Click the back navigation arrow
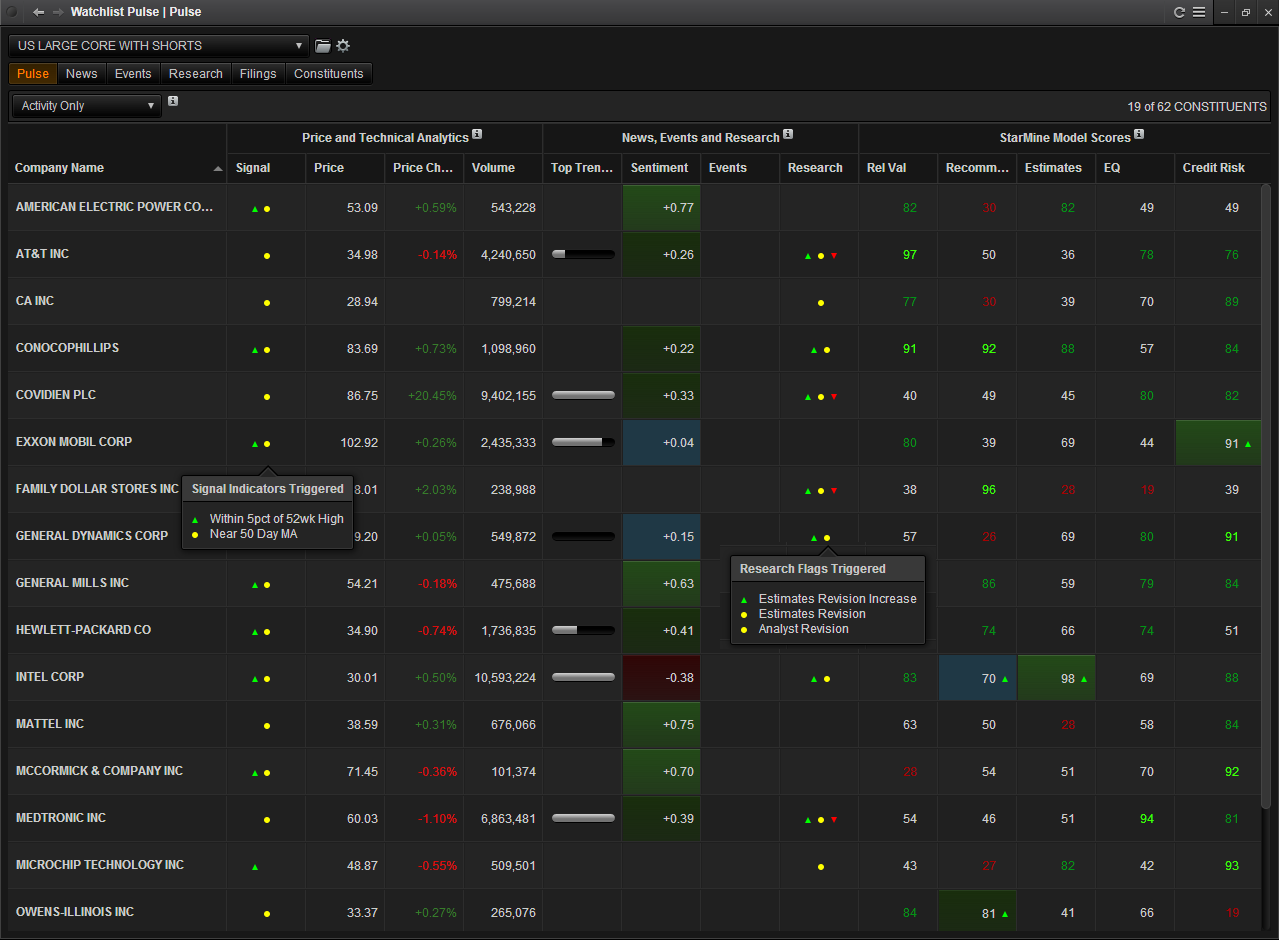This screenshot has width=1279, height=940. tap(38, 12)
